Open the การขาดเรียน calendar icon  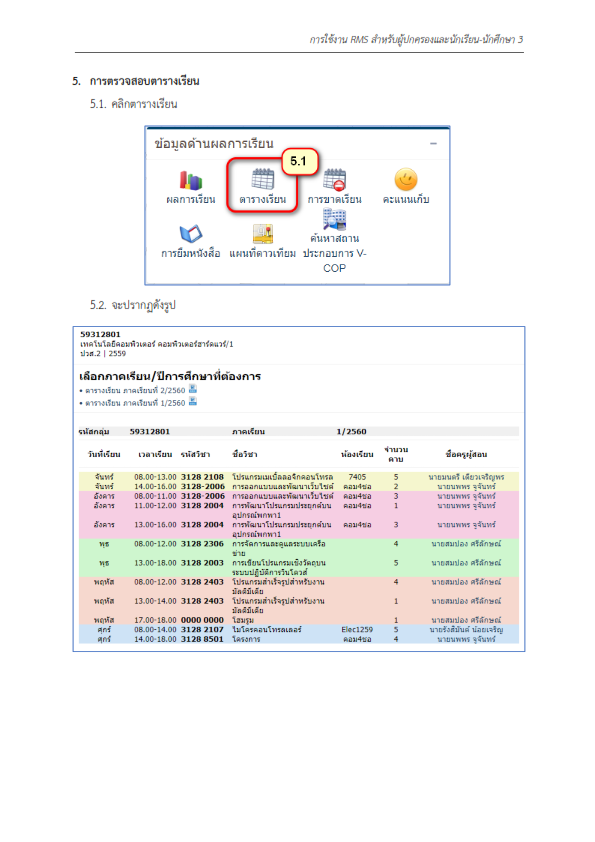335,179
